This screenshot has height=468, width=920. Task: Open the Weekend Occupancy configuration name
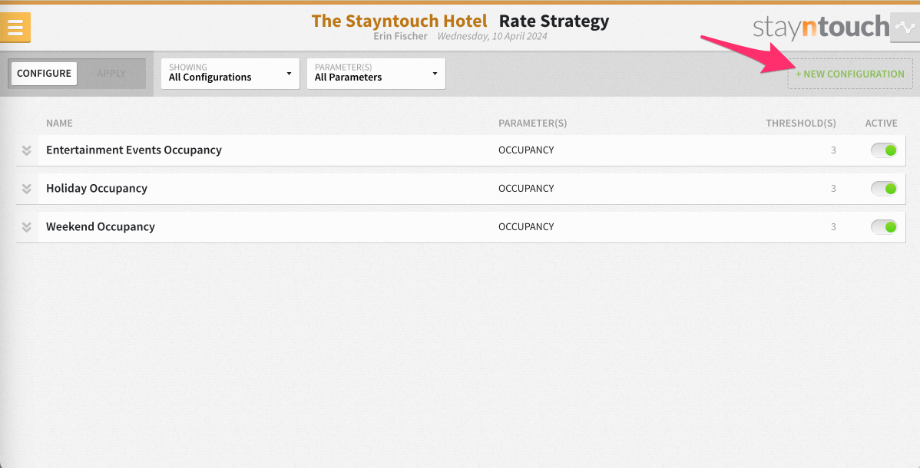pyautogui.click(x=100, y=226)
